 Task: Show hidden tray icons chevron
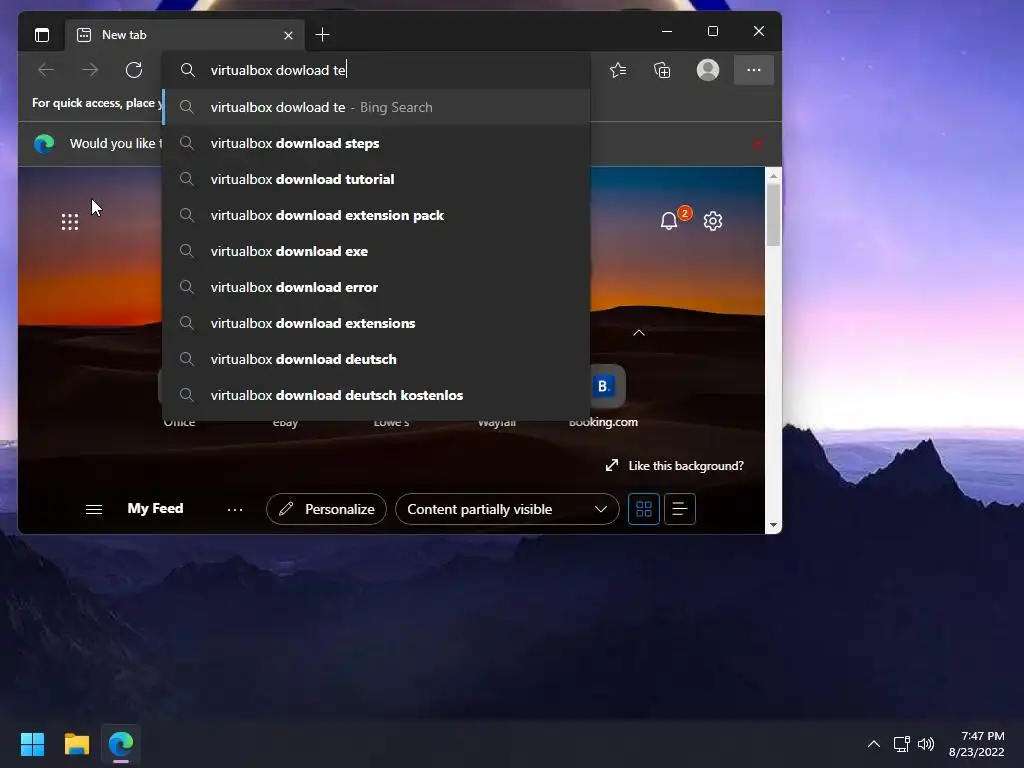tap(874, 744)
